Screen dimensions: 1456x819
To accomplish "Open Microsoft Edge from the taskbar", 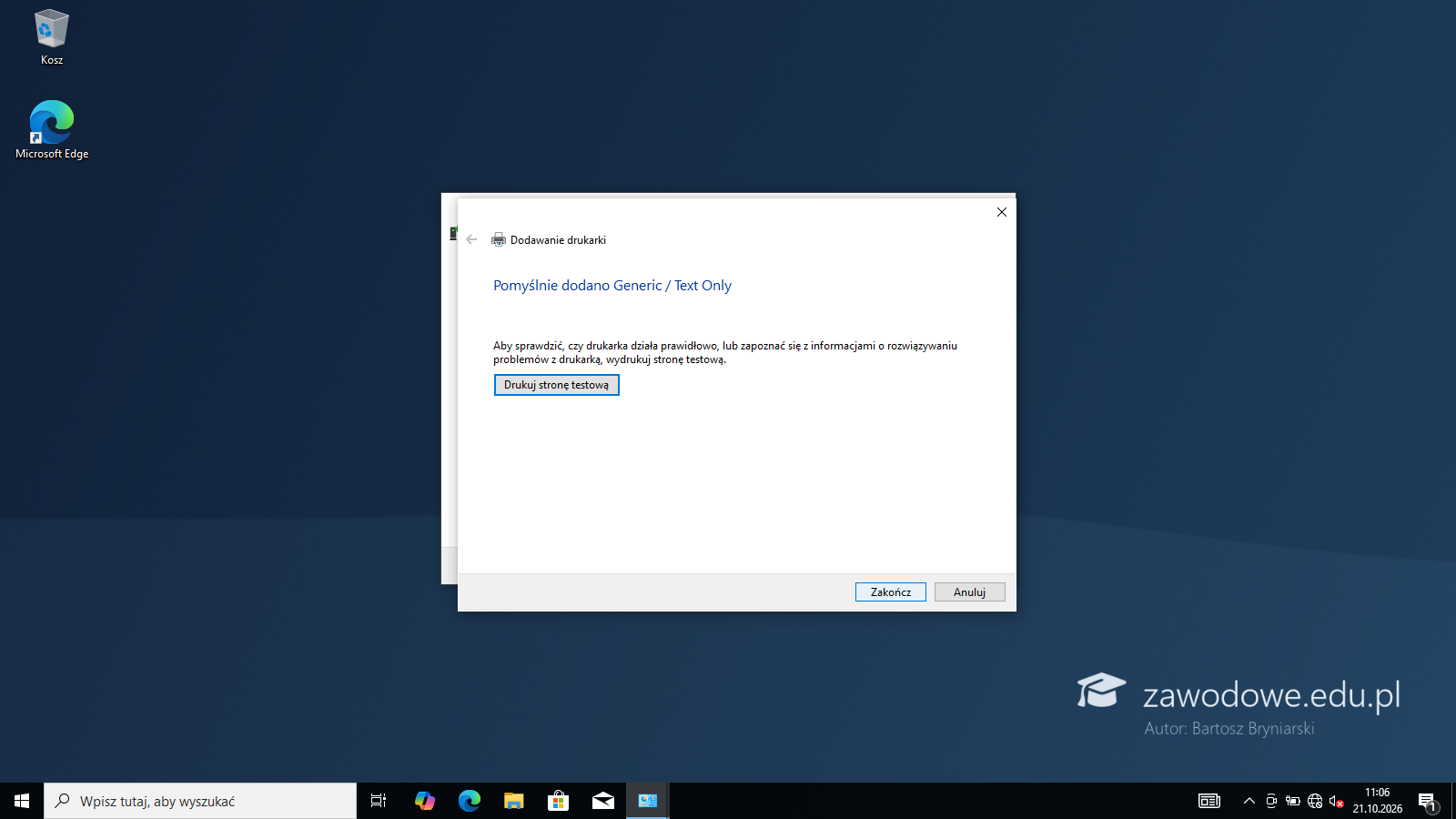I will click(x=469, y=801).
